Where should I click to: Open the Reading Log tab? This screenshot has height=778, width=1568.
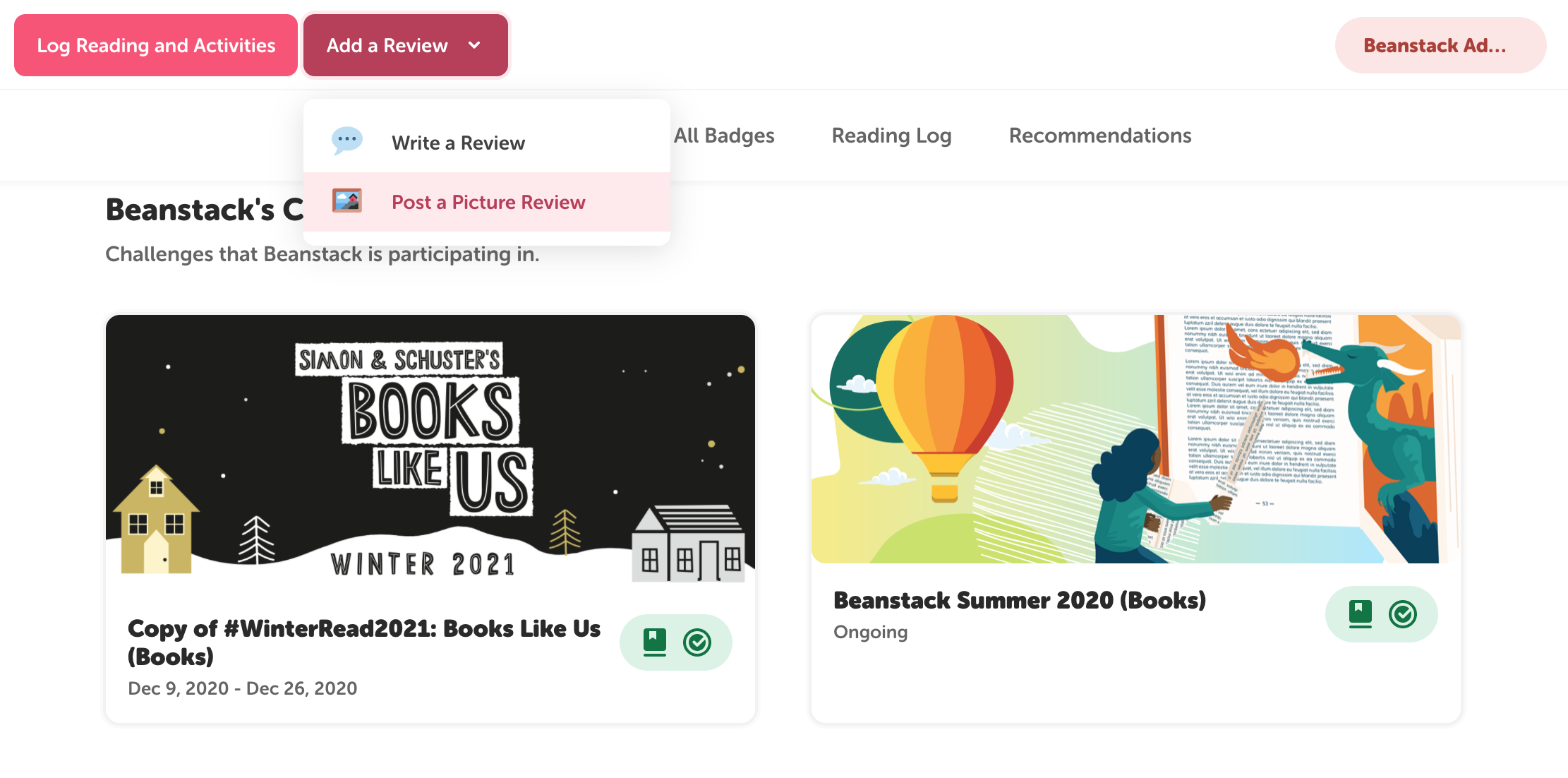pos(891,136)
